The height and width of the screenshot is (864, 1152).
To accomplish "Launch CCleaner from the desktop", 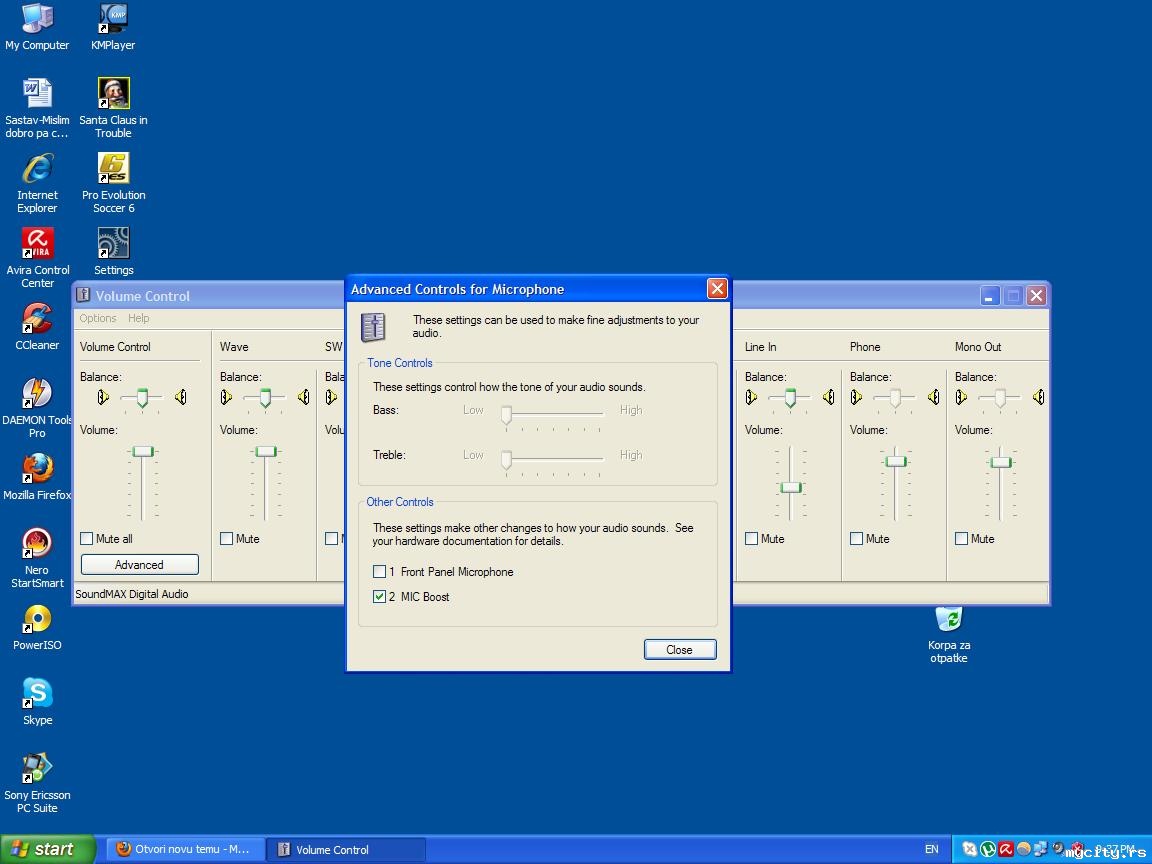I will (37, 319).
